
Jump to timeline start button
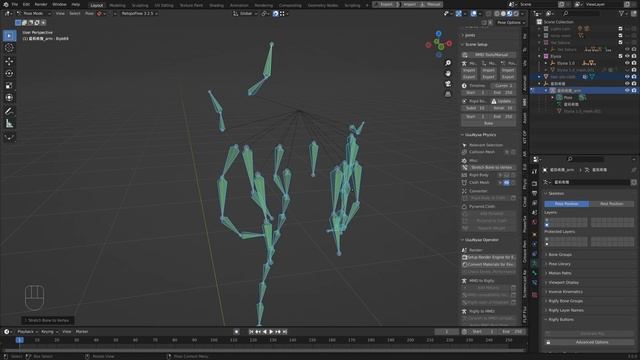(251, 332)
